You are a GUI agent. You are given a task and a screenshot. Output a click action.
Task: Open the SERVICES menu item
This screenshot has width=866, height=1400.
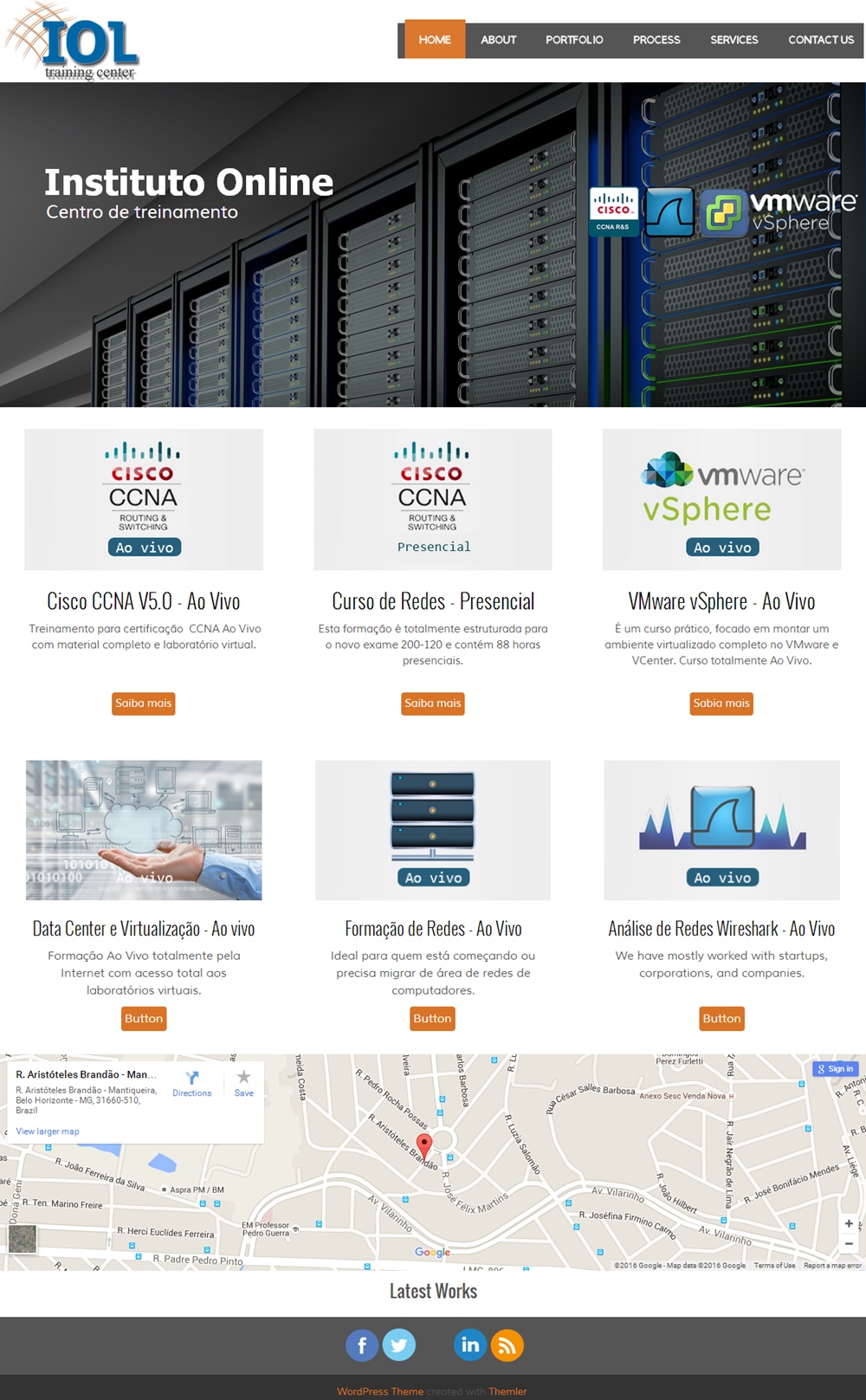(734, 40)
